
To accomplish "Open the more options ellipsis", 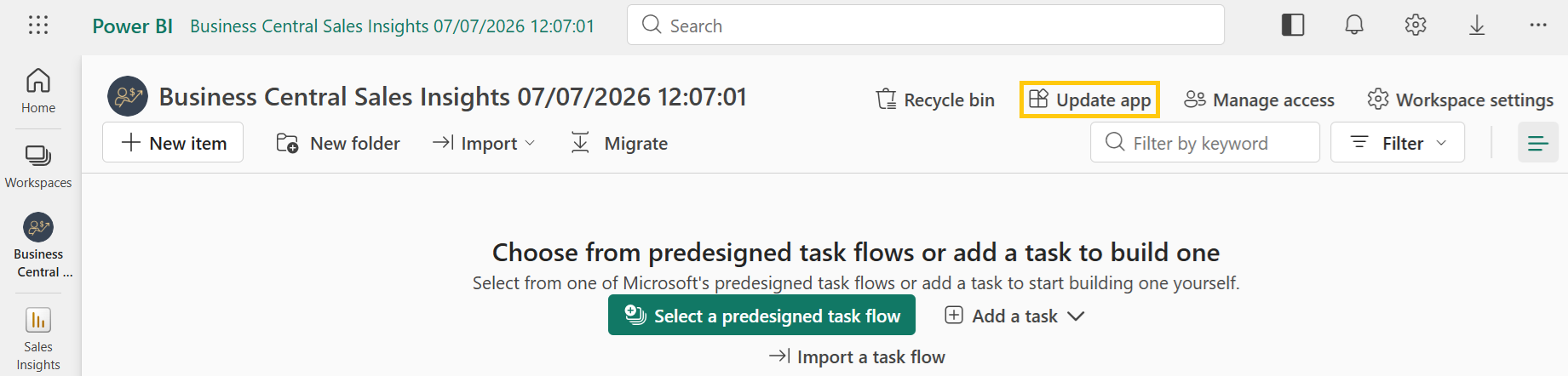I will (x=1538, y=26).
